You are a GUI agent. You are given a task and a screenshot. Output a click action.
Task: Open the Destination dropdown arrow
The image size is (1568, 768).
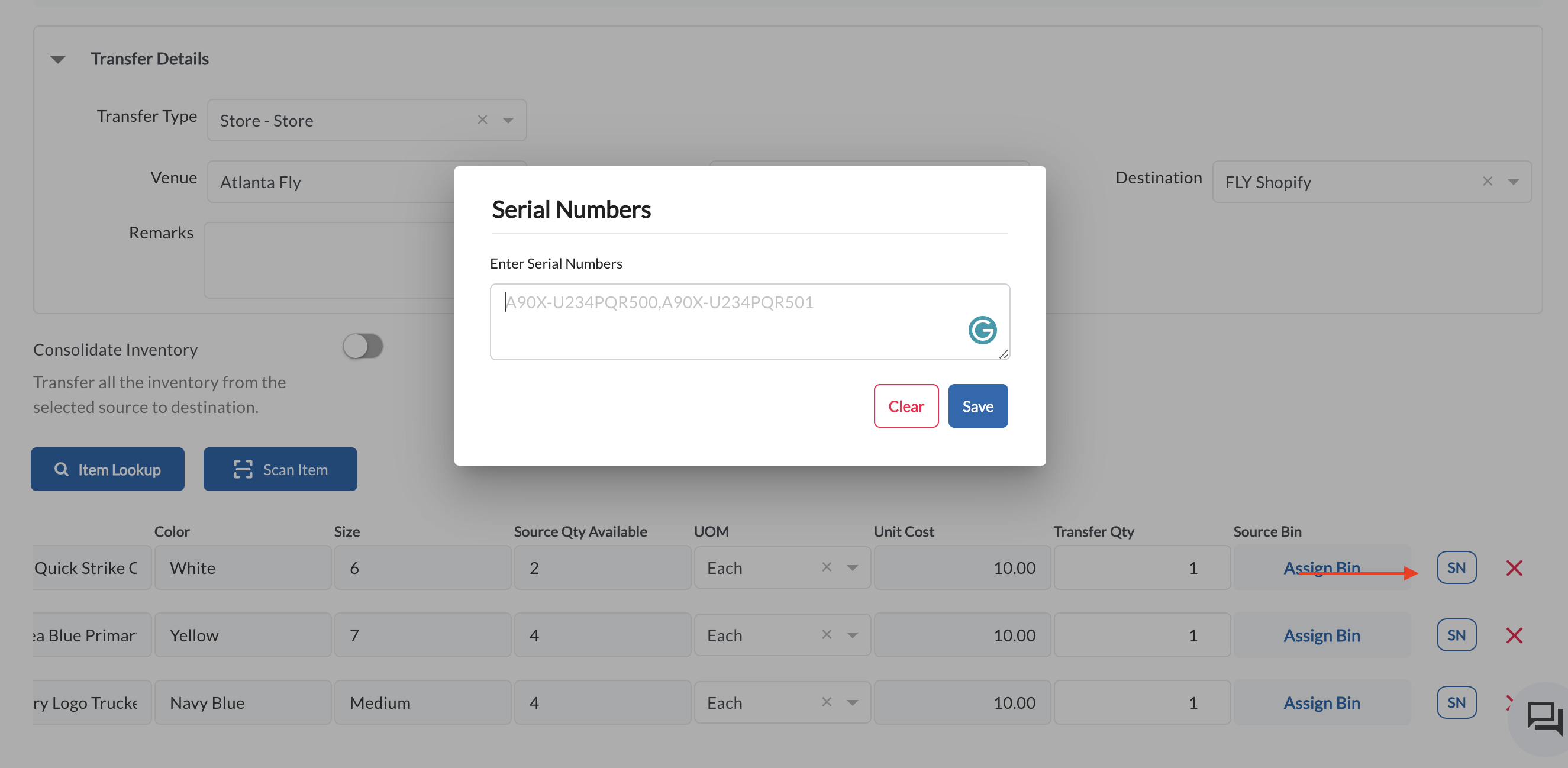click(1513, 182)
